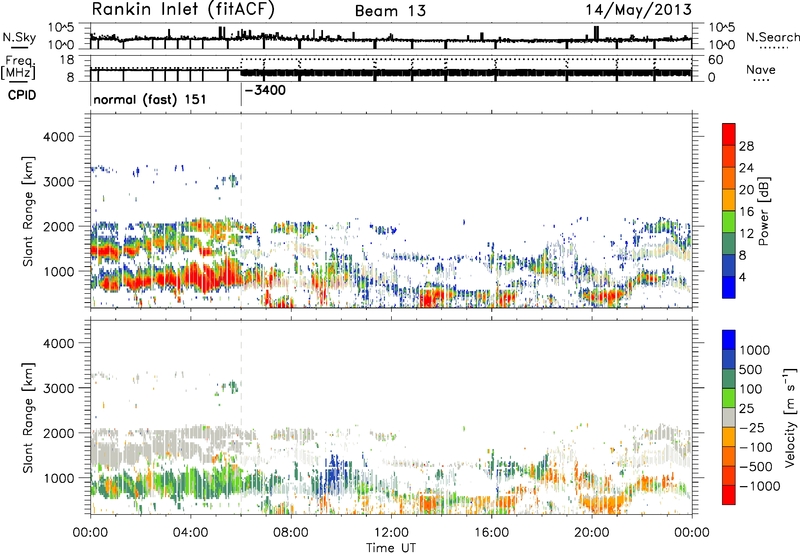Click the '18' tick on the frequency axis
This screenshot has height=554, width=800.
[x=67, y=59]
